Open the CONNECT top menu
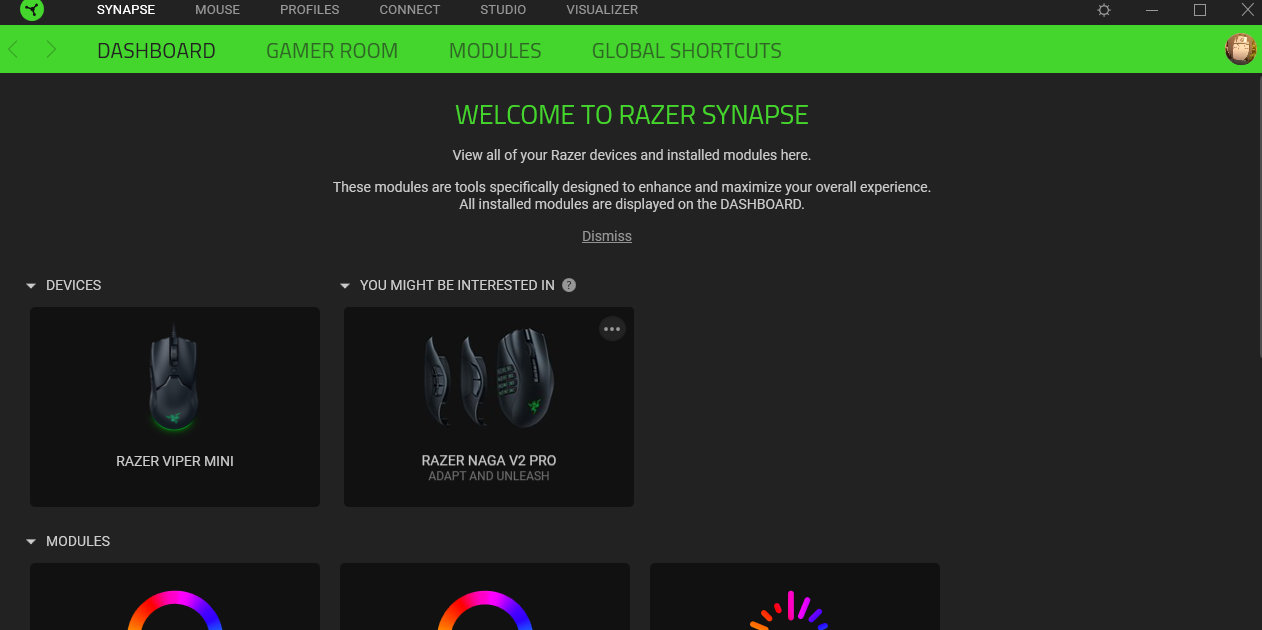The width and height of the screenshot is (1262, 630). [409, 10]
